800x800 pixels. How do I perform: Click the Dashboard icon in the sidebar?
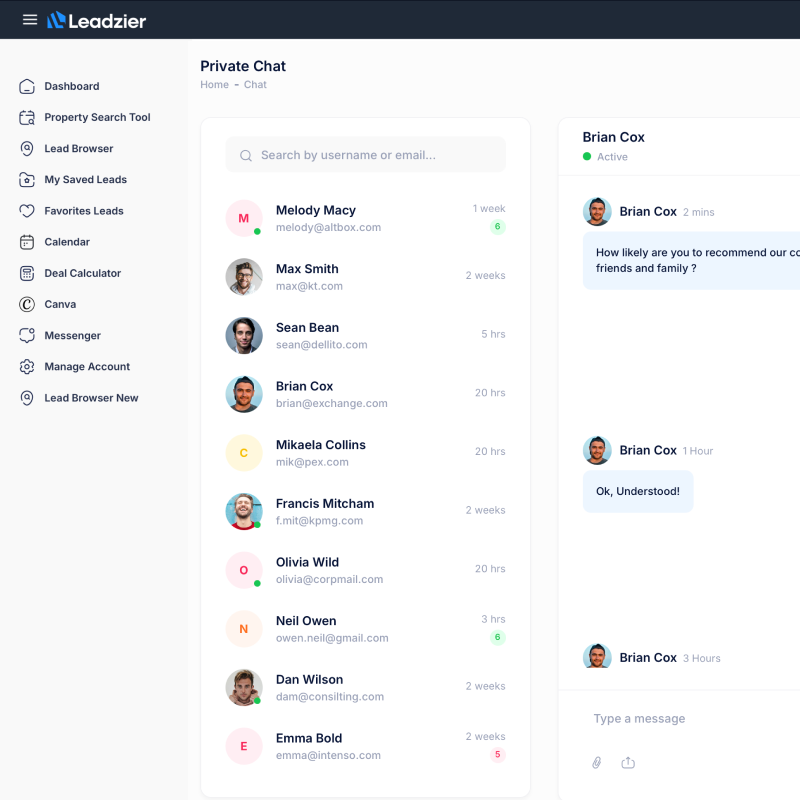click(27, 87)
